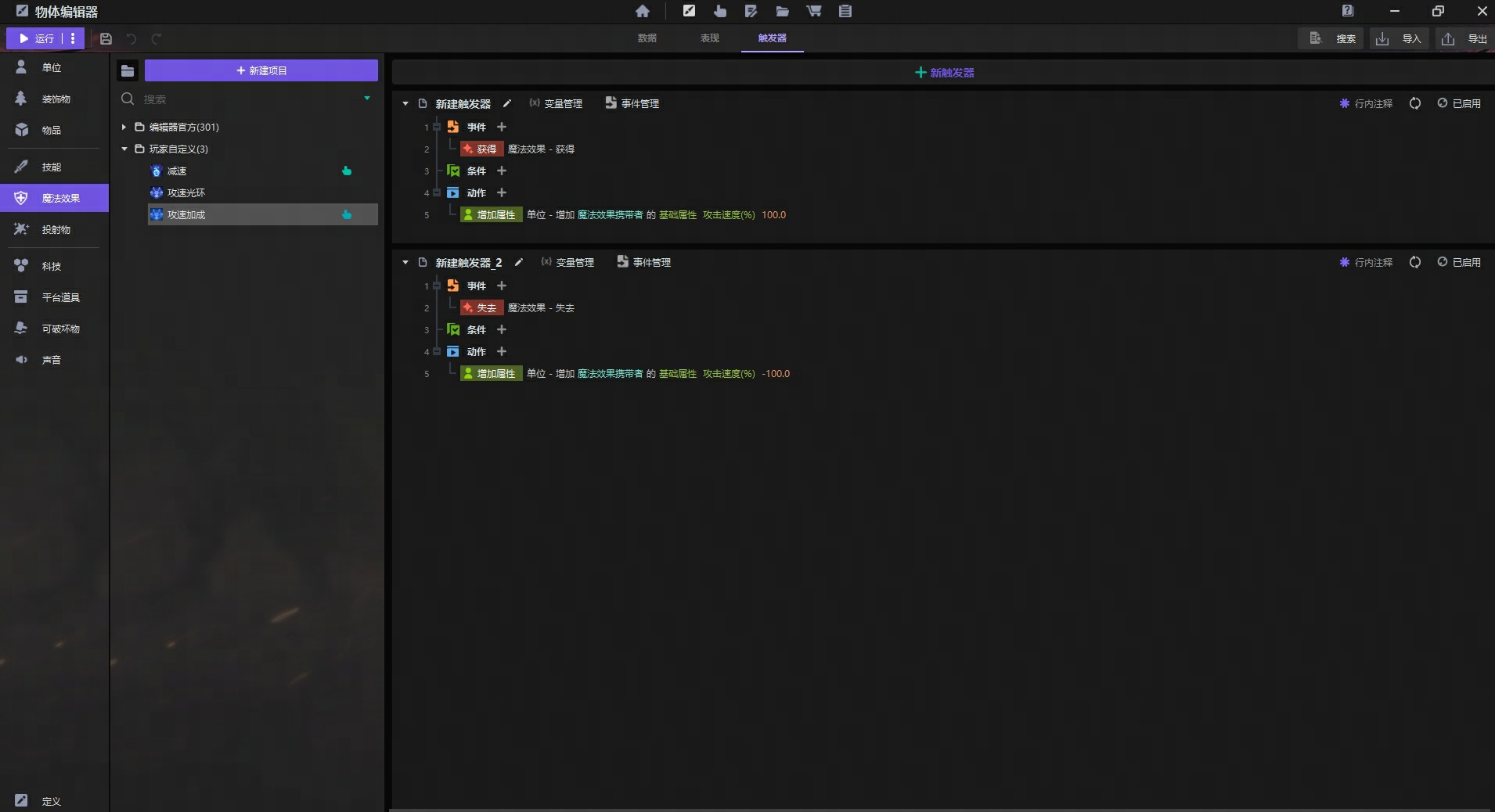
Task: Select 魔法效果 in the left sidebar
Action: [54, 199]
